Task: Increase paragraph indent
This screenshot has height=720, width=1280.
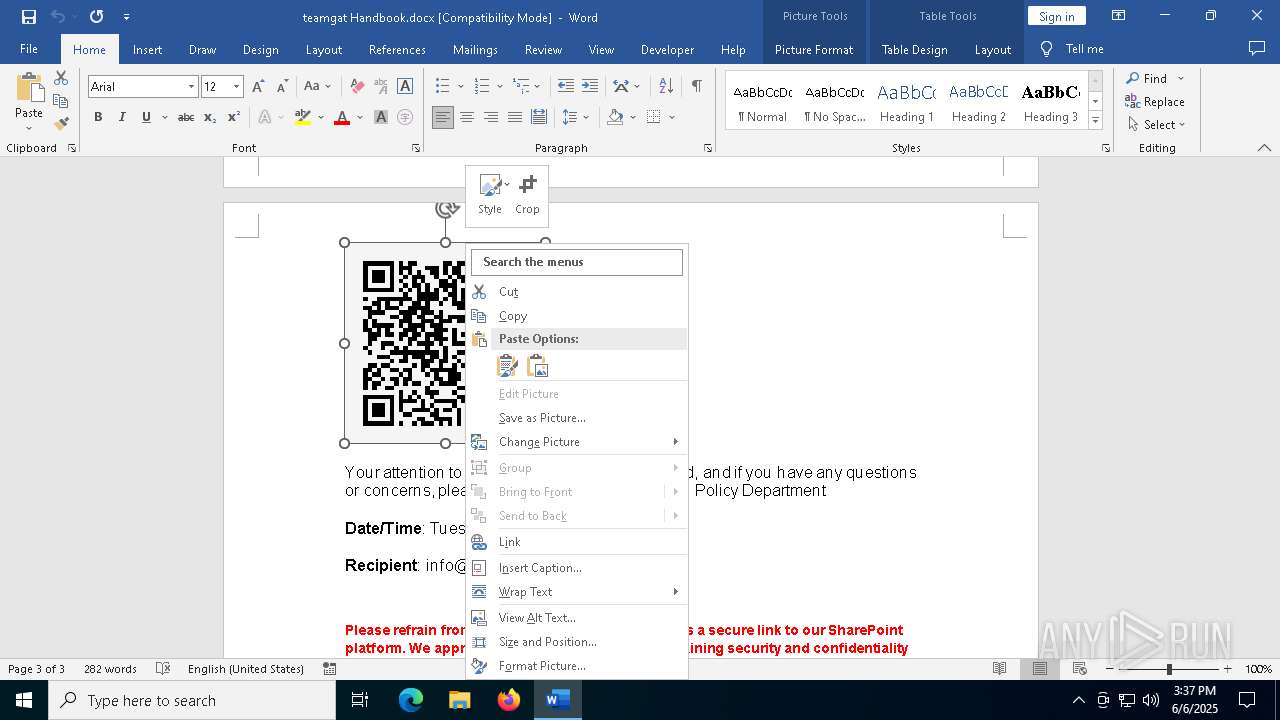Action: [x=590, y=87]
